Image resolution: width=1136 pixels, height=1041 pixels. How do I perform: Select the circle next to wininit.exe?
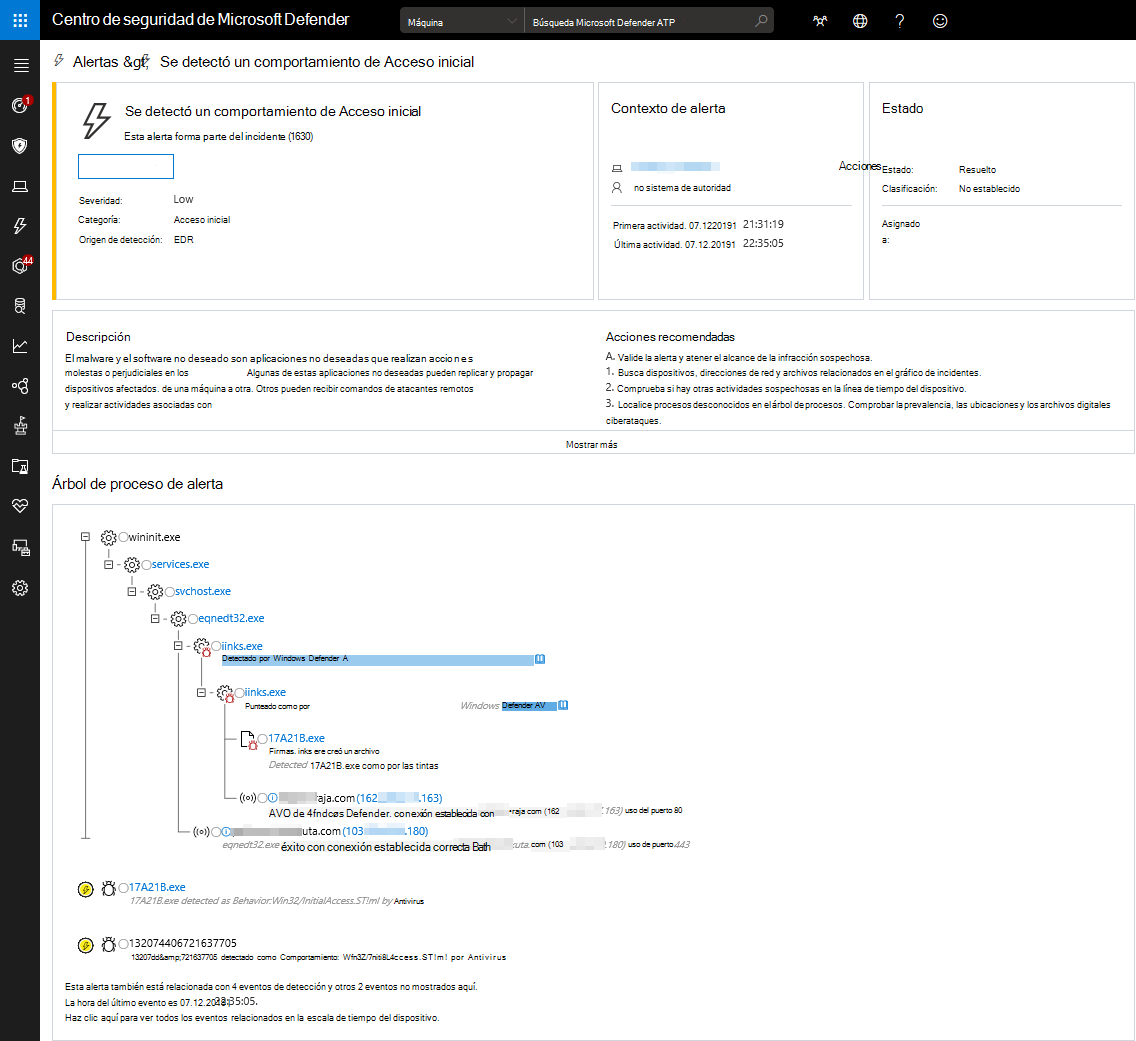124,537
